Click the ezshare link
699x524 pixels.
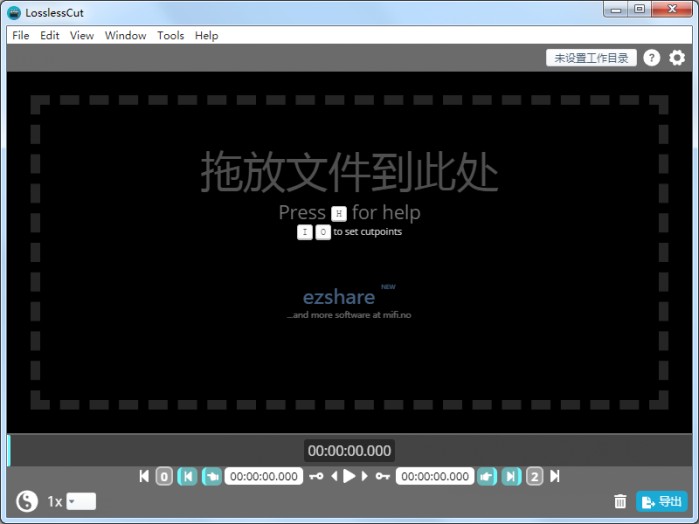339,297
